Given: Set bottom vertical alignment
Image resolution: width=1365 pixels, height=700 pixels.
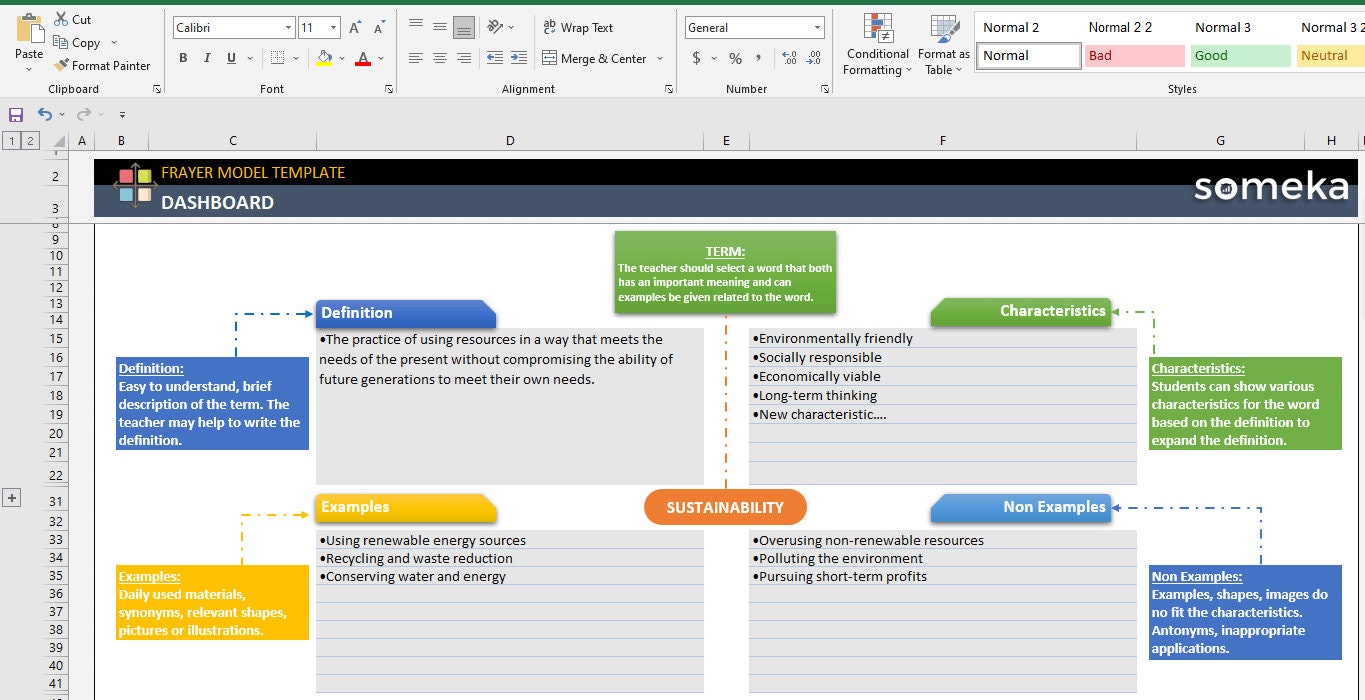Looking at the screenshot, I should coord(464,28).
